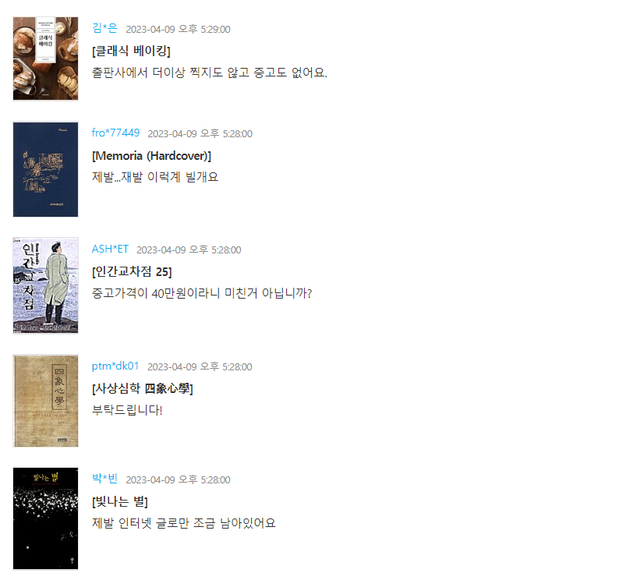The width and height of the screenshot is (640, 584).
Task: Select comment starting with 출판사에서 더이상
Action: tap(209, 73)
